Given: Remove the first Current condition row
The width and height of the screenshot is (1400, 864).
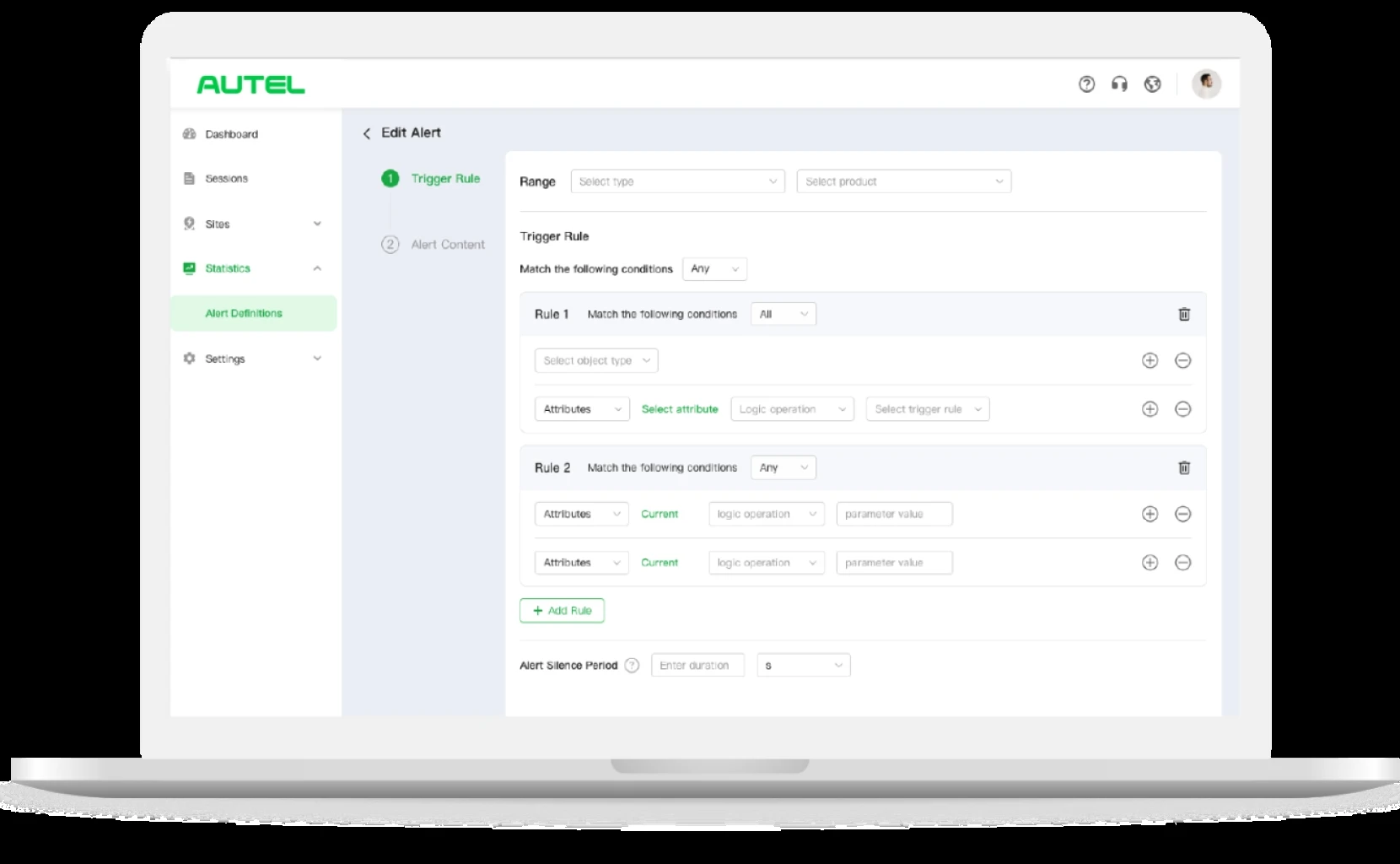Looking at the screenshot, I should (x=1182, y=514).
